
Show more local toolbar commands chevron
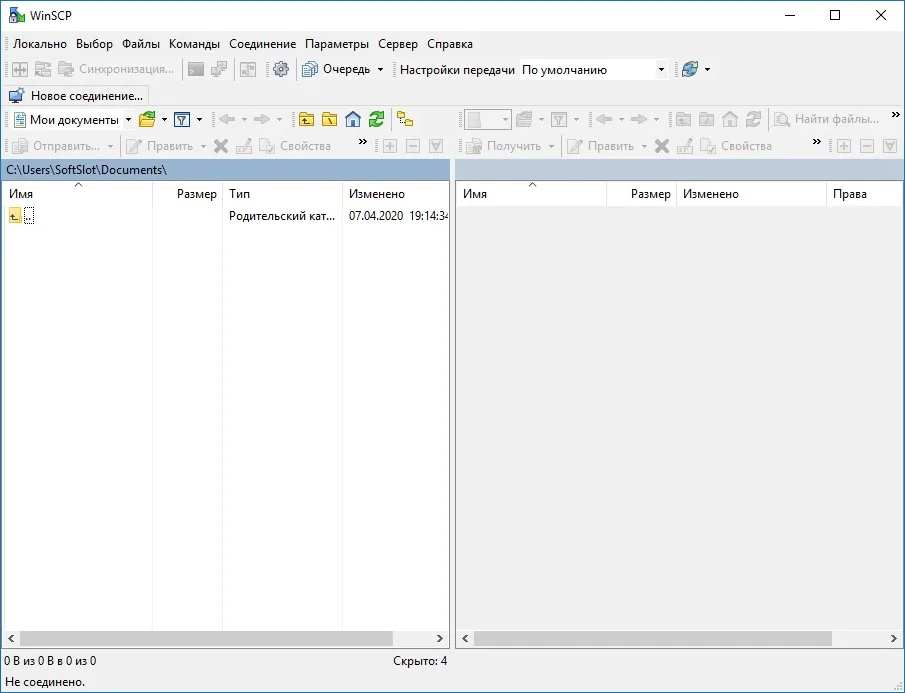coord(362,142)
